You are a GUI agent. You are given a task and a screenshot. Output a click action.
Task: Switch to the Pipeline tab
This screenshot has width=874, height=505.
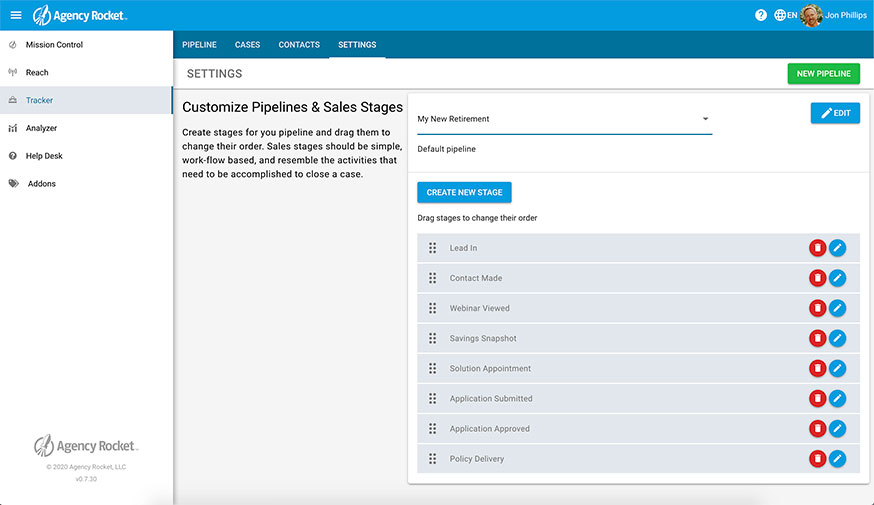(x=199, y=45)
